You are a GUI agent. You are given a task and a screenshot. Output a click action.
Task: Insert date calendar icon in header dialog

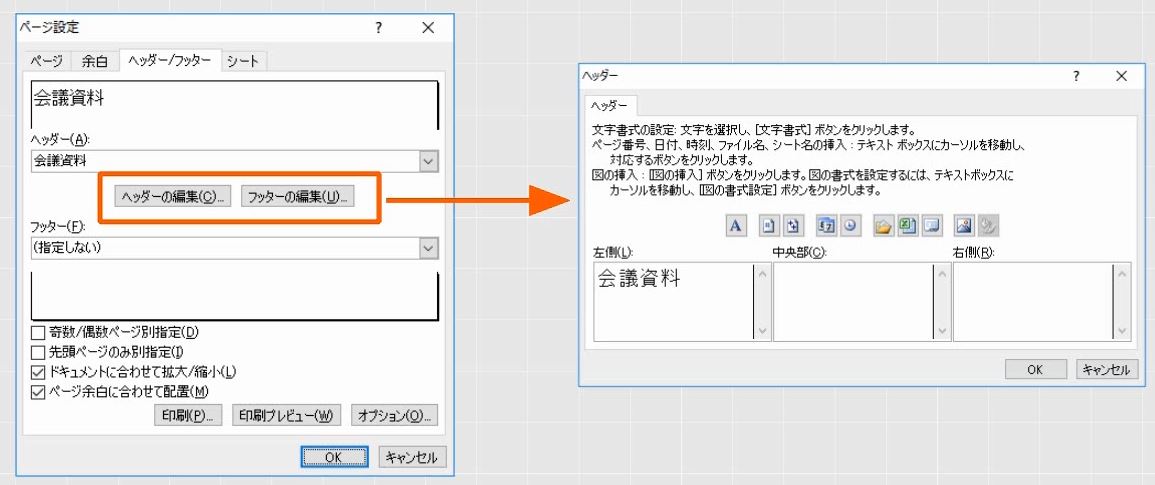tap(826, 226)
